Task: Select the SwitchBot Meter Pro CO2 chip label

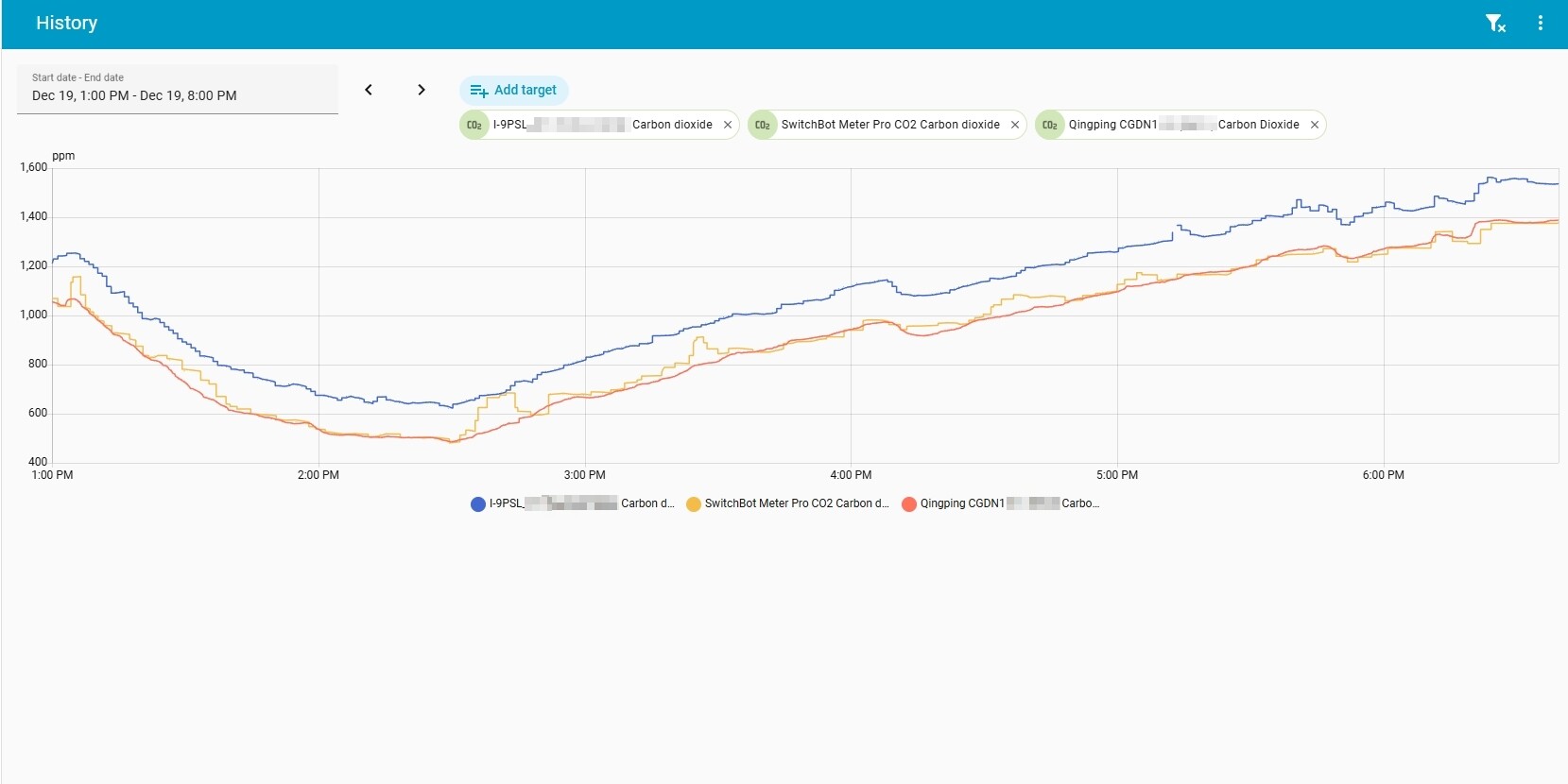Action: pos(889,125)
